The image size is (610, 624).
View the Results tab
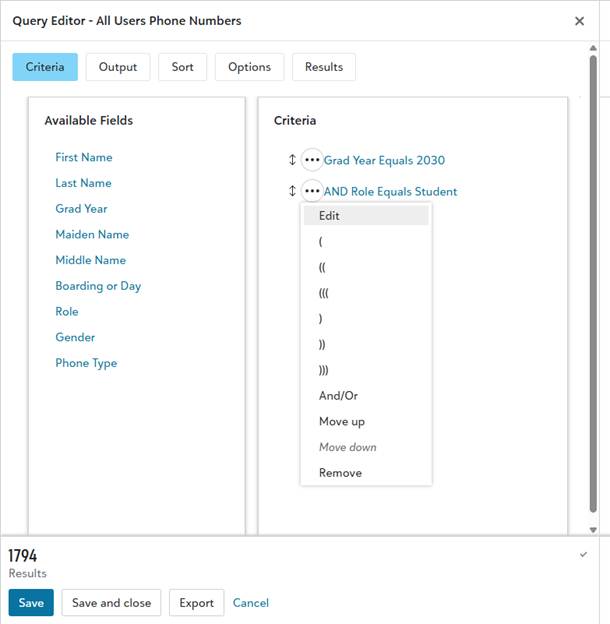[x=324, y=67]
